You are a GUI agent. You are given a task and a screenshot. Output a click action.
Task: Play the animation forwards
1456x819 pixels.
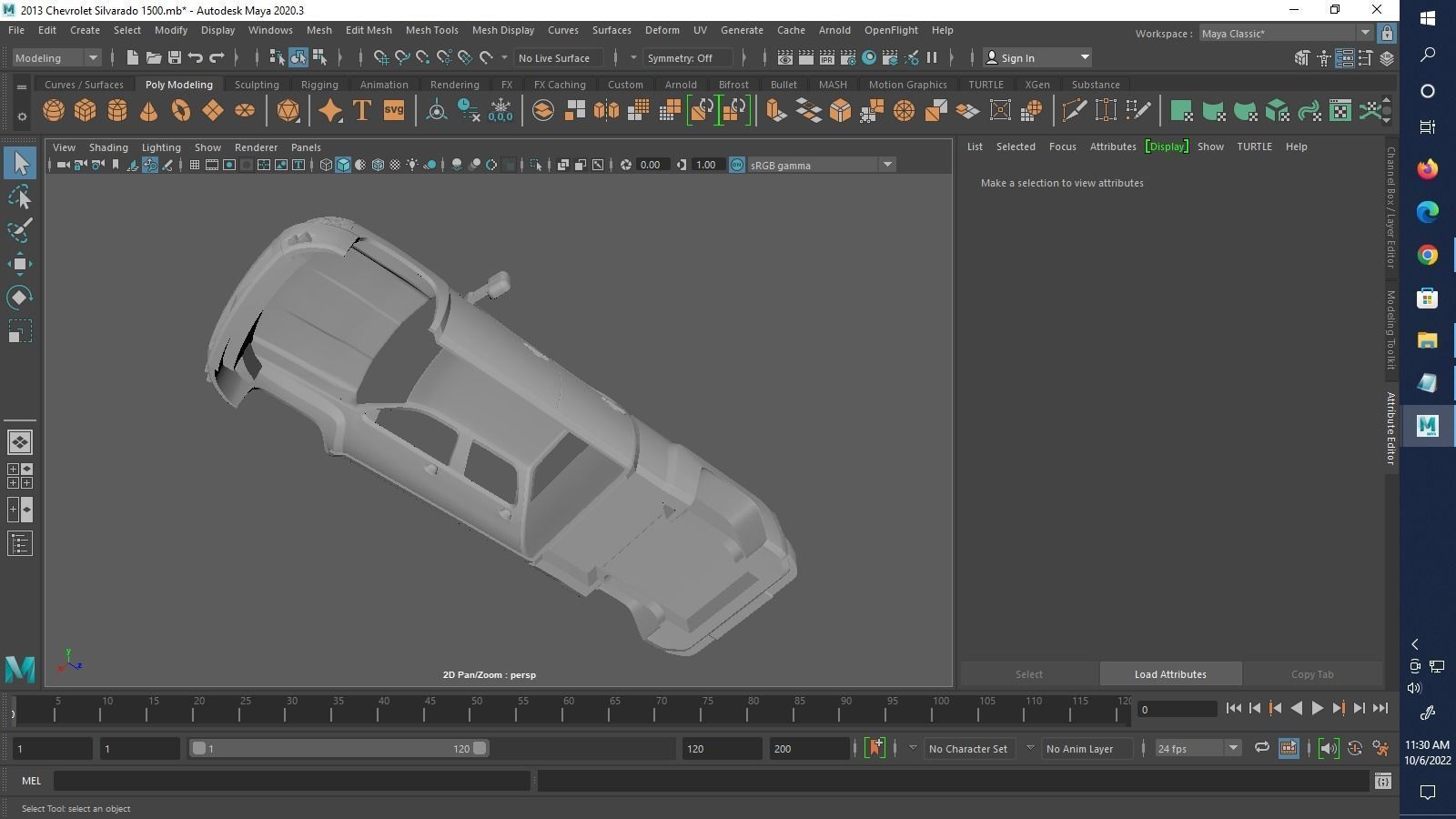point(1317,708)
